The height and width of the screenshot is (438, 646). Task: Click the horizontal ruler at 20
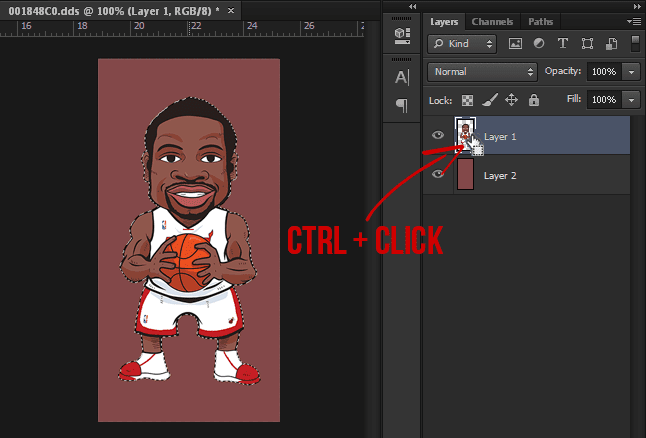click(139, 26)
